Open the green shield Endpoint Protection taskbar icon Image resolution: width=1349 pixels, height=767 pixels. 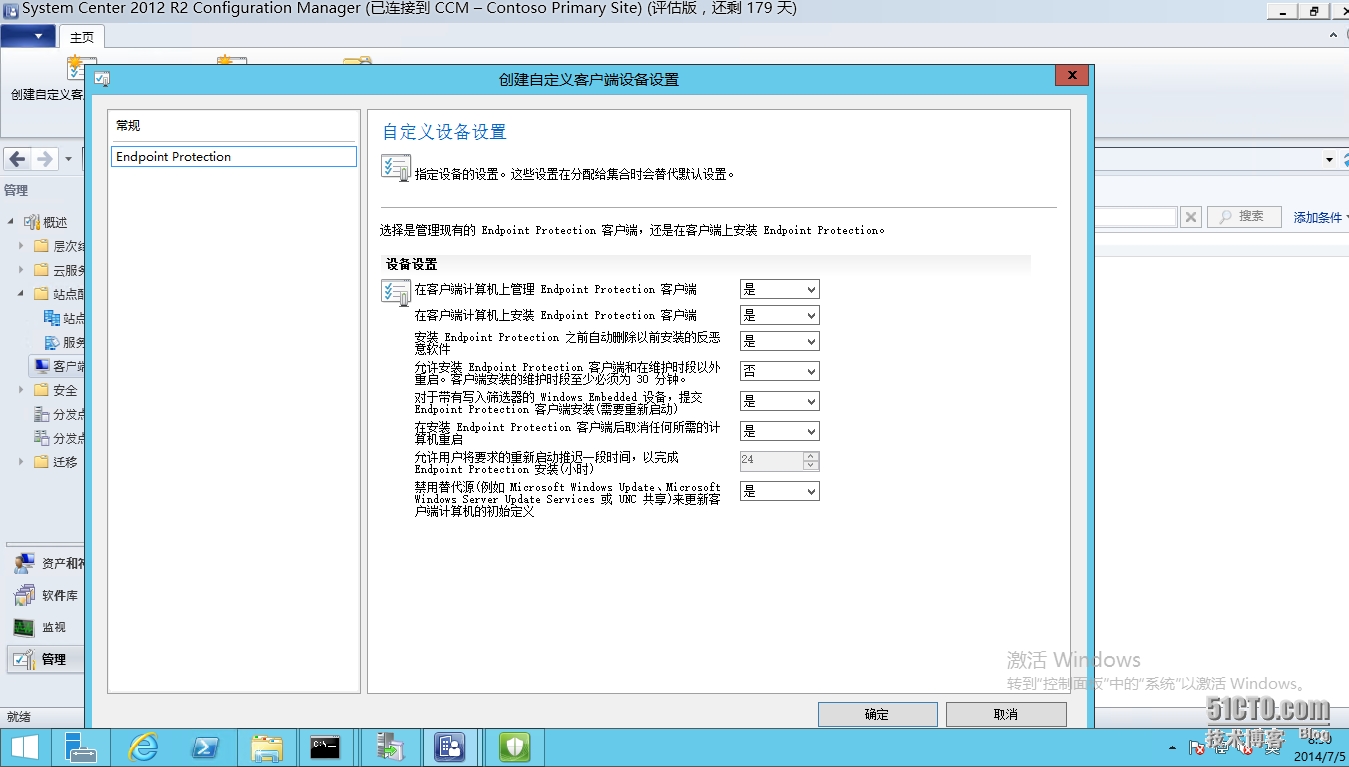pos(514,748)
